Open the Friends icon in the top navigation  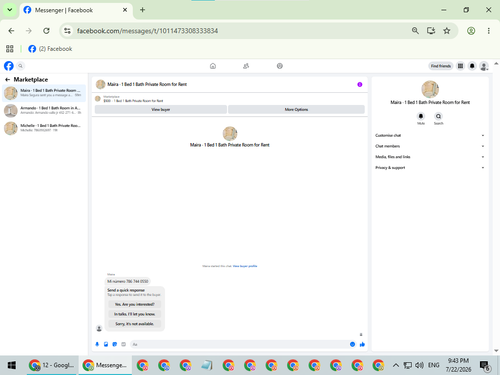click(x=246, y=66)
